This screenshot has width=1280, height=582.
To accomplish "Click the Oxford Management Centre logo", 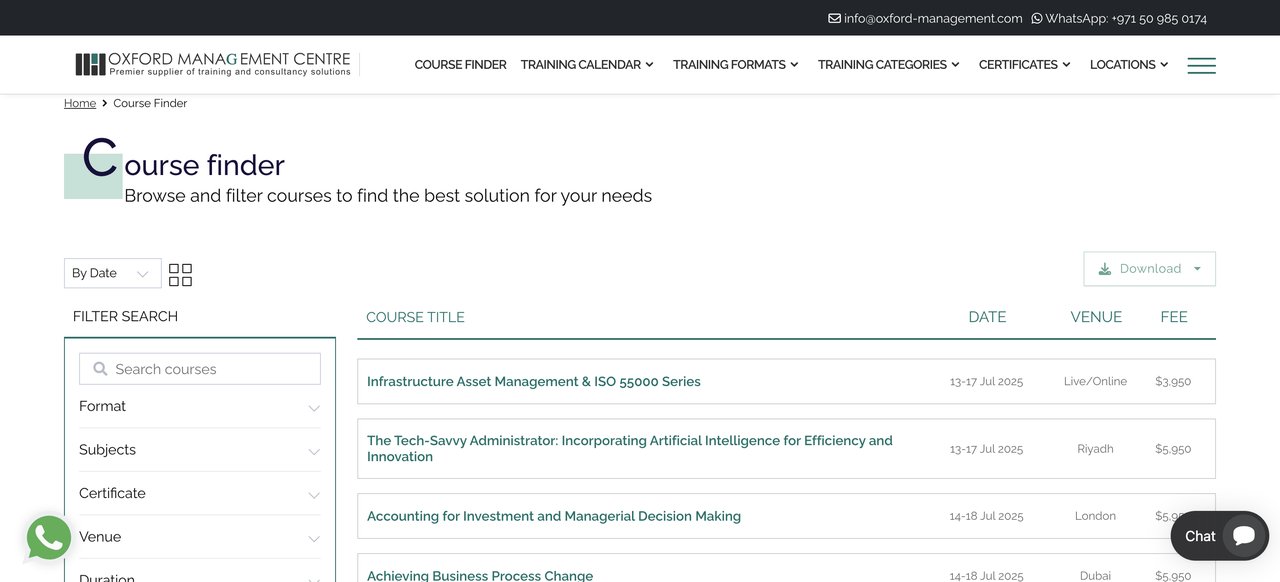I will coord(213,64).
